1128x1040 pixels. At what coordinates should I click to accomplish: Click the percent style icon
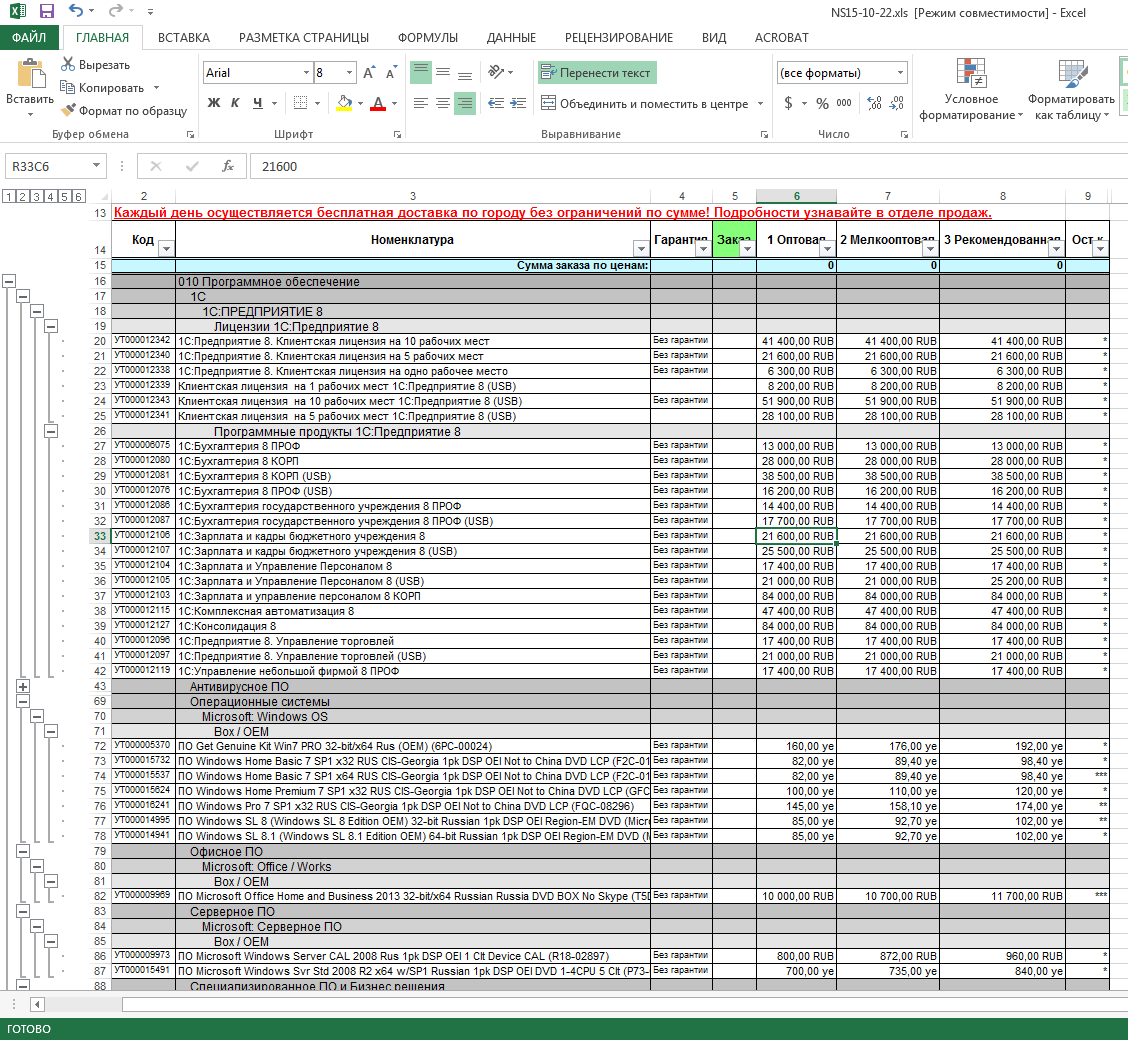822,104
